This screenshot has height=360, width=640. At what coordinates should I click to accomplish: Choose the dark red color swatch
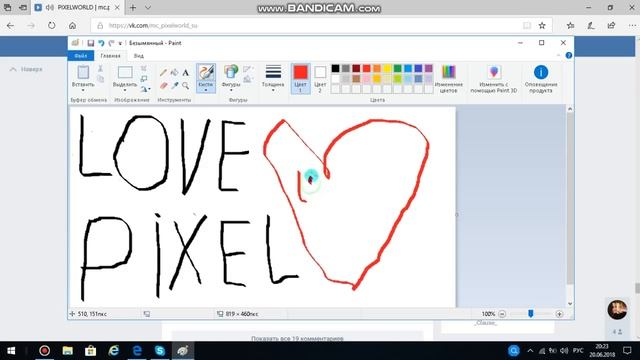coord(356,68)
